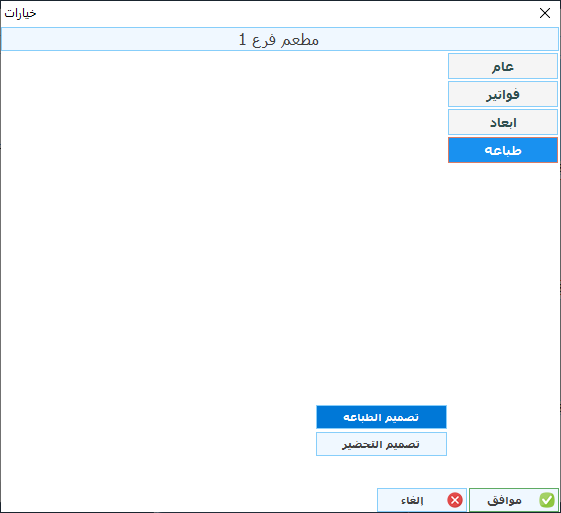Go to general (عام) options section

click(503, 66)
